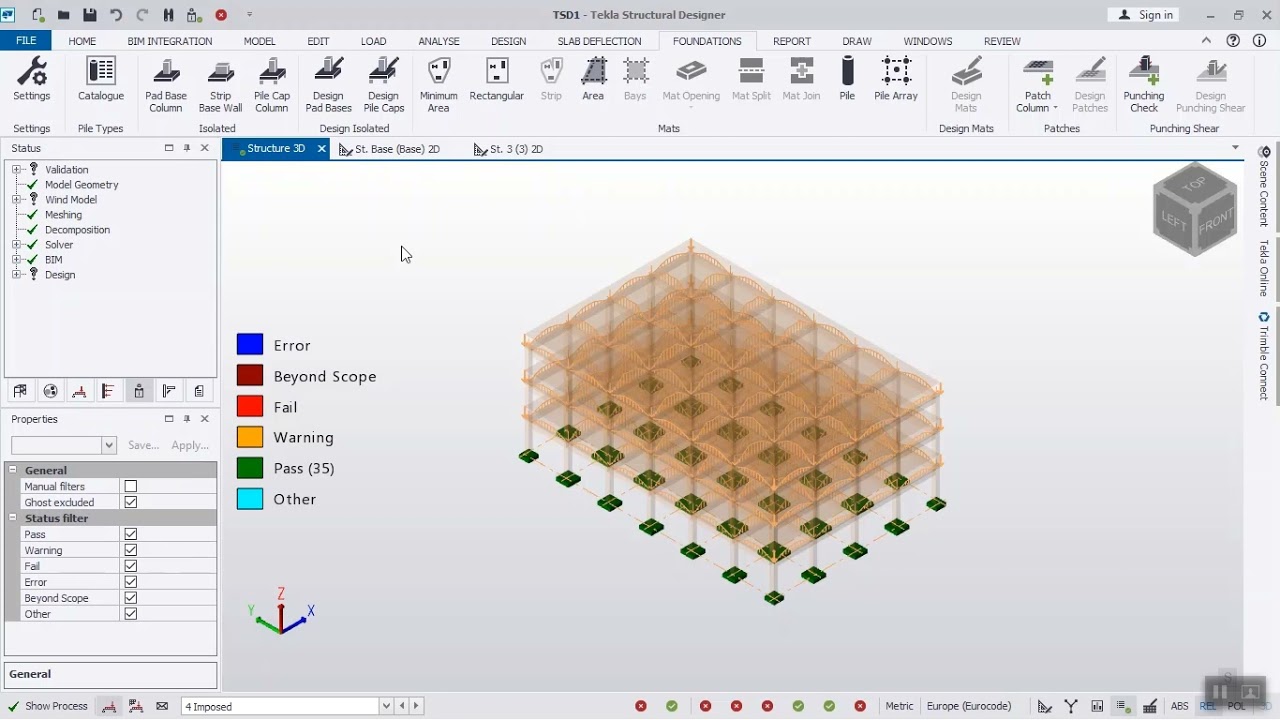Open the 4 Imposed loadcase dropdown
The height and width of the screenshot is (720, 1280).
click(386, 706)
